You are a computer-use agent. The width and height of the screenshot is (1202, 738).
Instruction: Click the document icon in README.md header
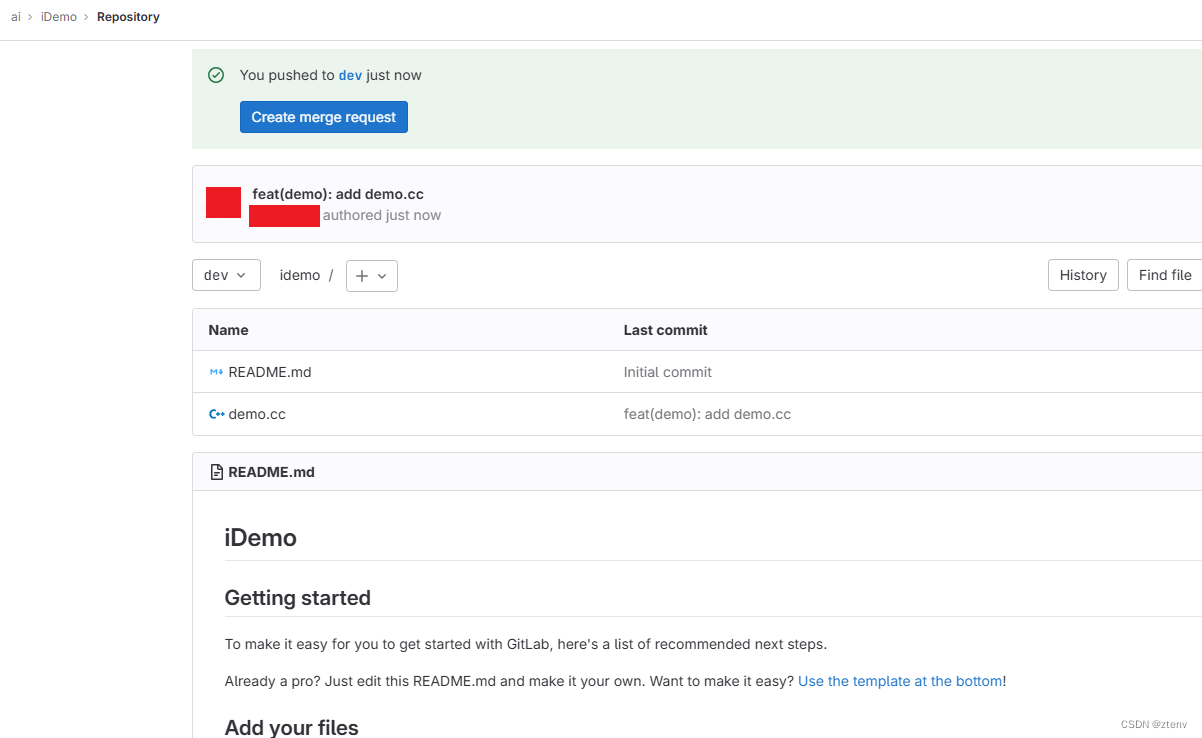[x=217, y=472]
